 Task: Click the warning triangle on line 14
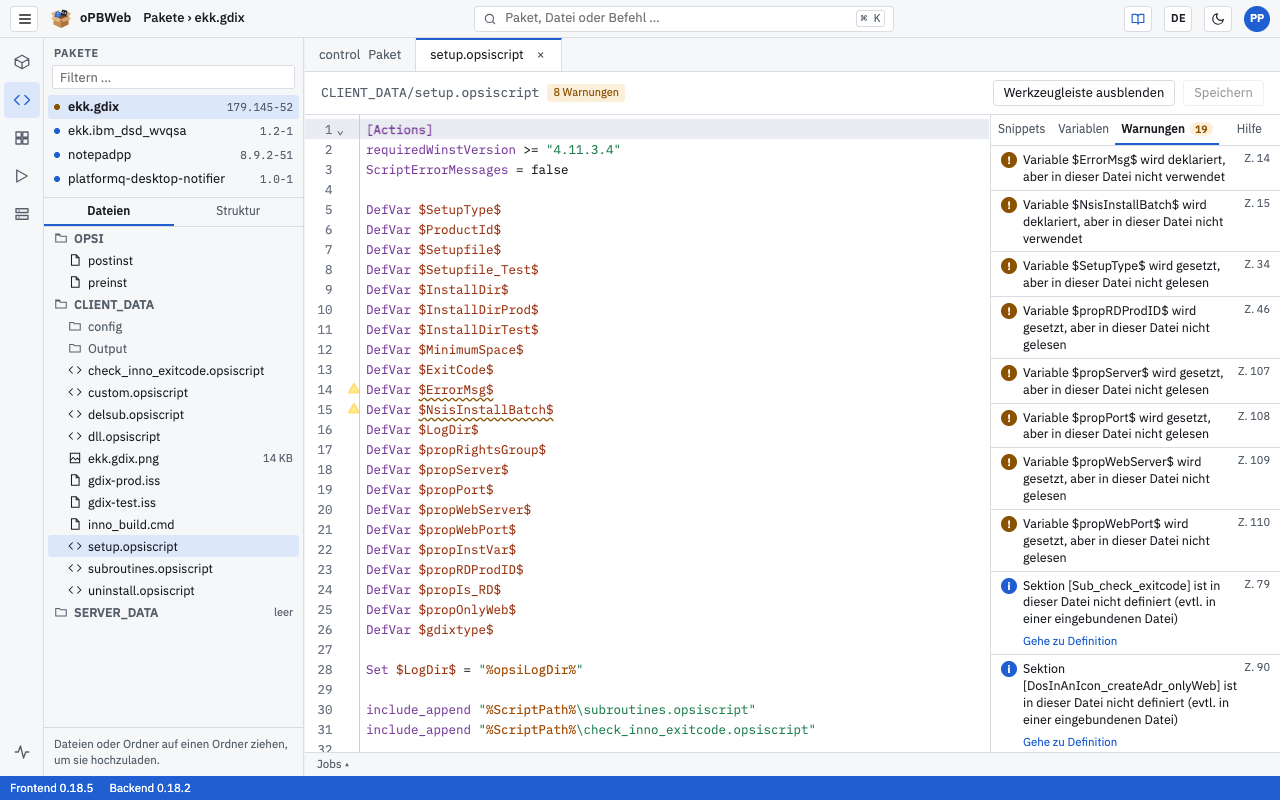coord(353,389)
